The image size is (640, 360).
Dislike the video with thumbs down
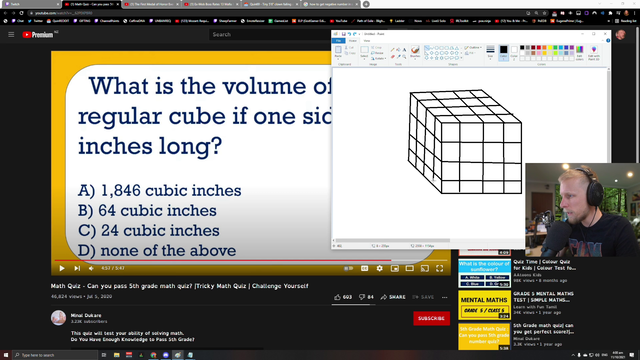362,297
